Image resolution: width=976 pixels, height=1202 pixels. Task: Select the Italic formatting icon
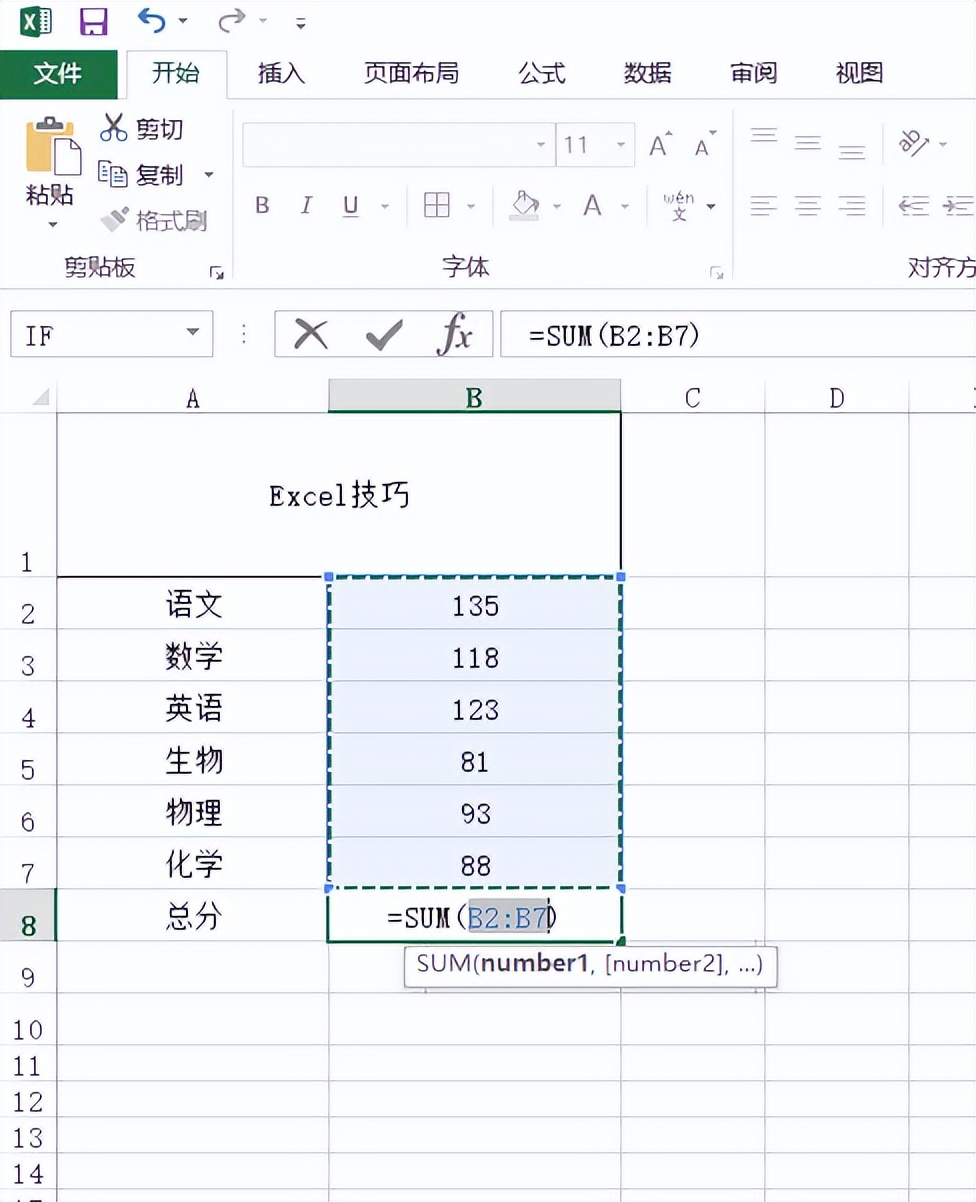click(306, 206)
